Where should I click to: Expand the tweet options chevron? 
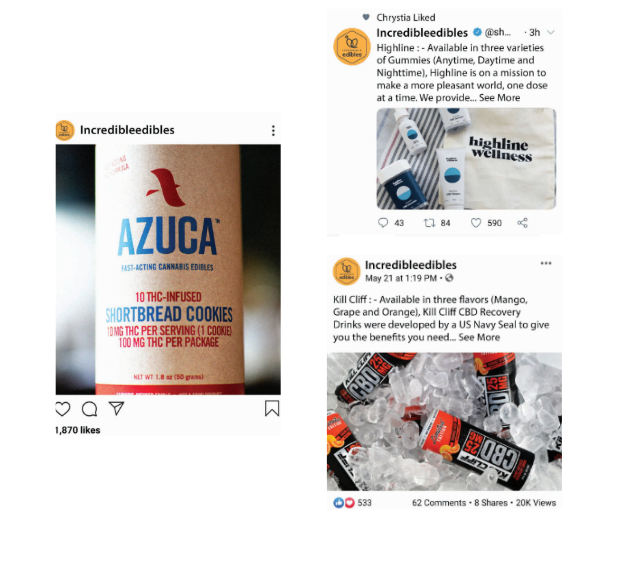[x=551, y=32]
